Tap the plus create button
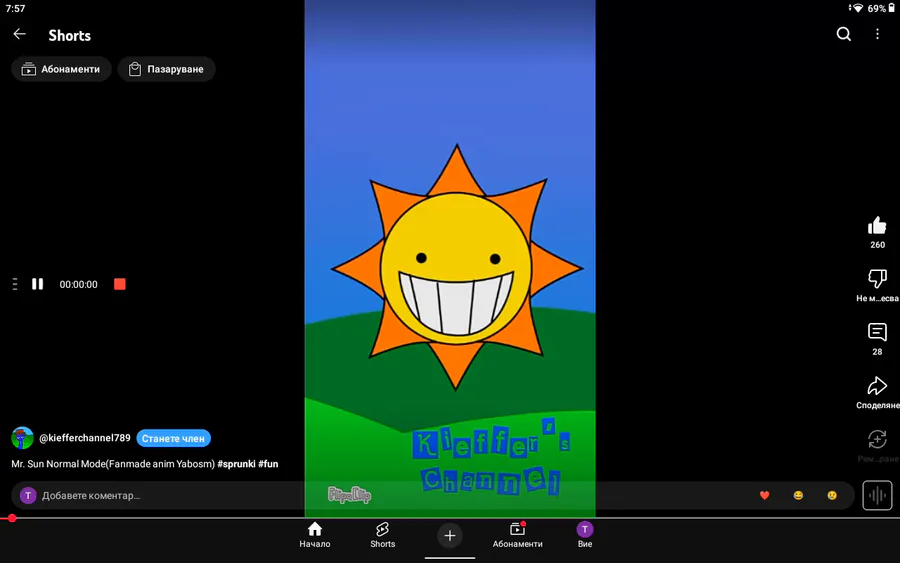This screenshot has height=563, width=900. point(450,535)
